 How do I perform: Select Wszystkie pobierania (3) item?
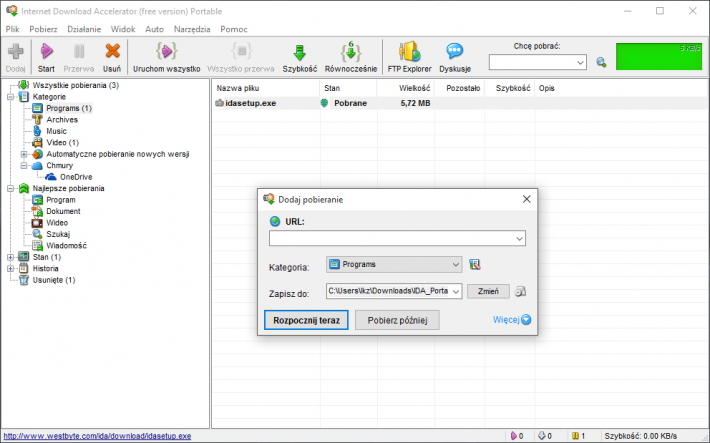click(76, 85)
